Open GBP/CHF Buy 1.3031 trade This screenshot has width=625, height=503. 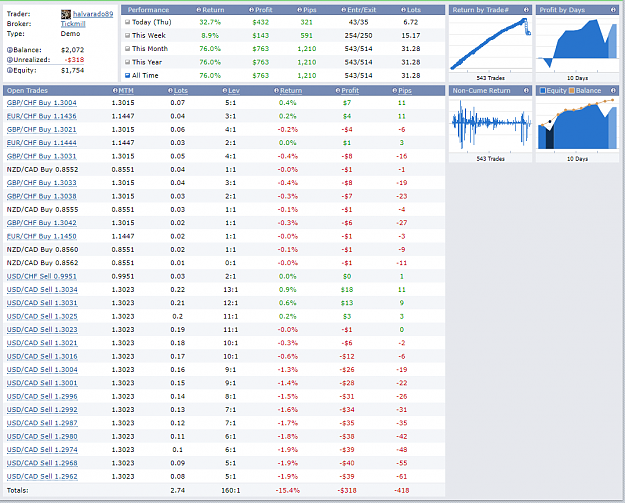pyautogui.click(x=41, y=156)
